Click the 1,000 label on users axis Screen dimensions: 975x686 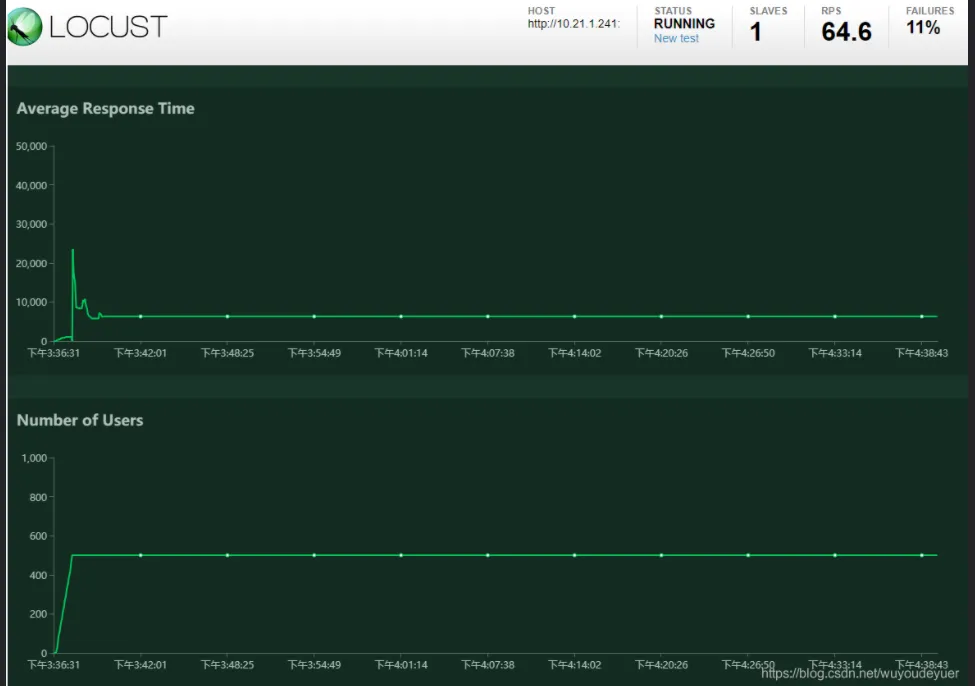(34, 458)
